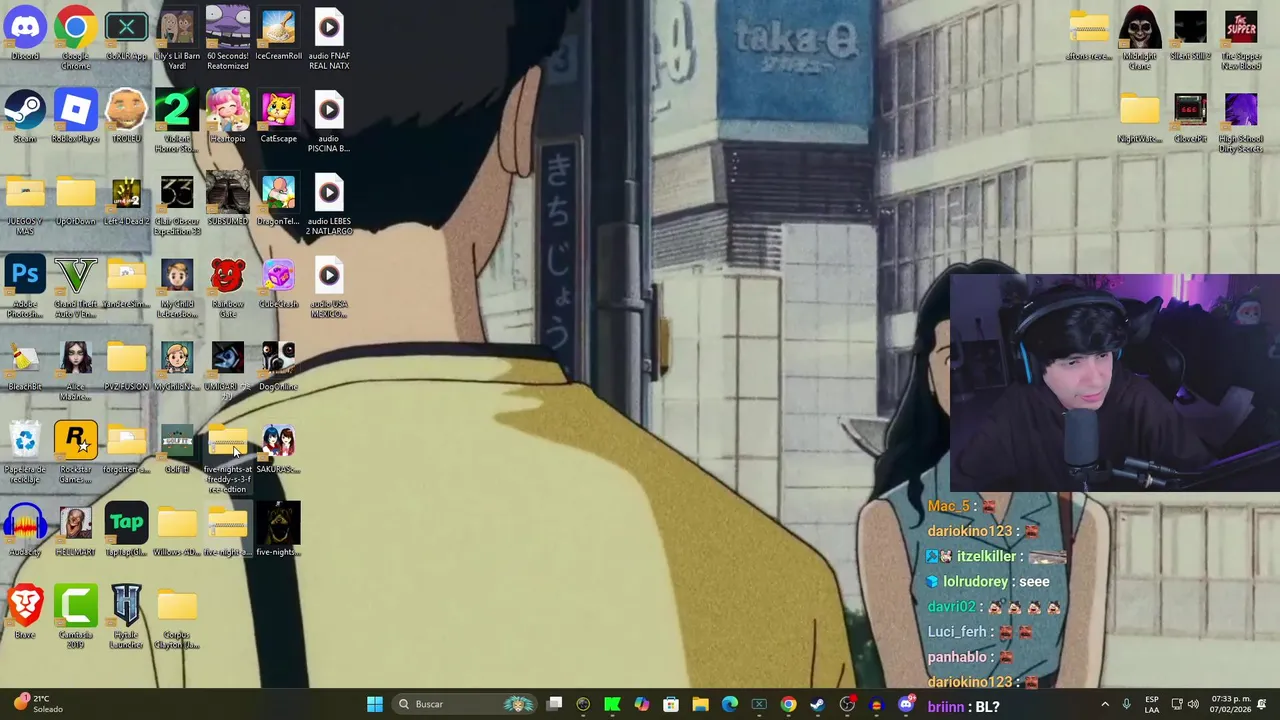Viewport: 1280px width, 720px height.
Task: Select the Audacity shortcut
Action: [25, 530]
